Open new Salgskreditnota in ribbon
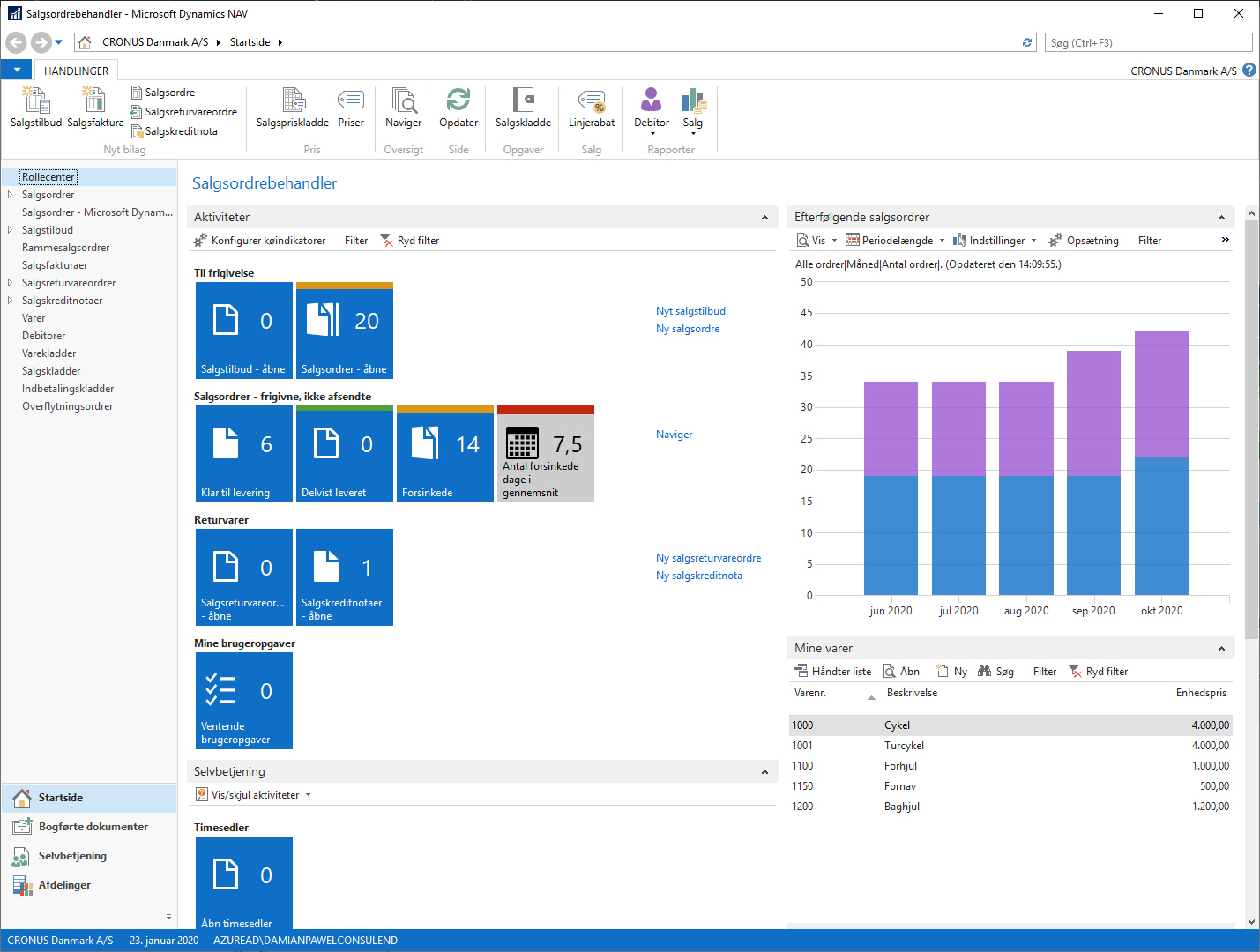1260x952 pixels. point(175,131)
